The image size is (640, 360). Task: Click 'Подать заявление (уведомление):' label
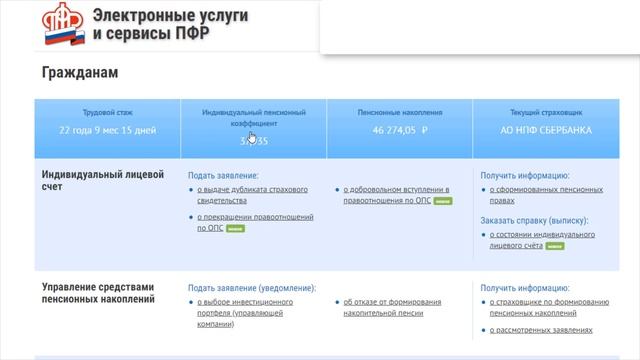[252, 288]
